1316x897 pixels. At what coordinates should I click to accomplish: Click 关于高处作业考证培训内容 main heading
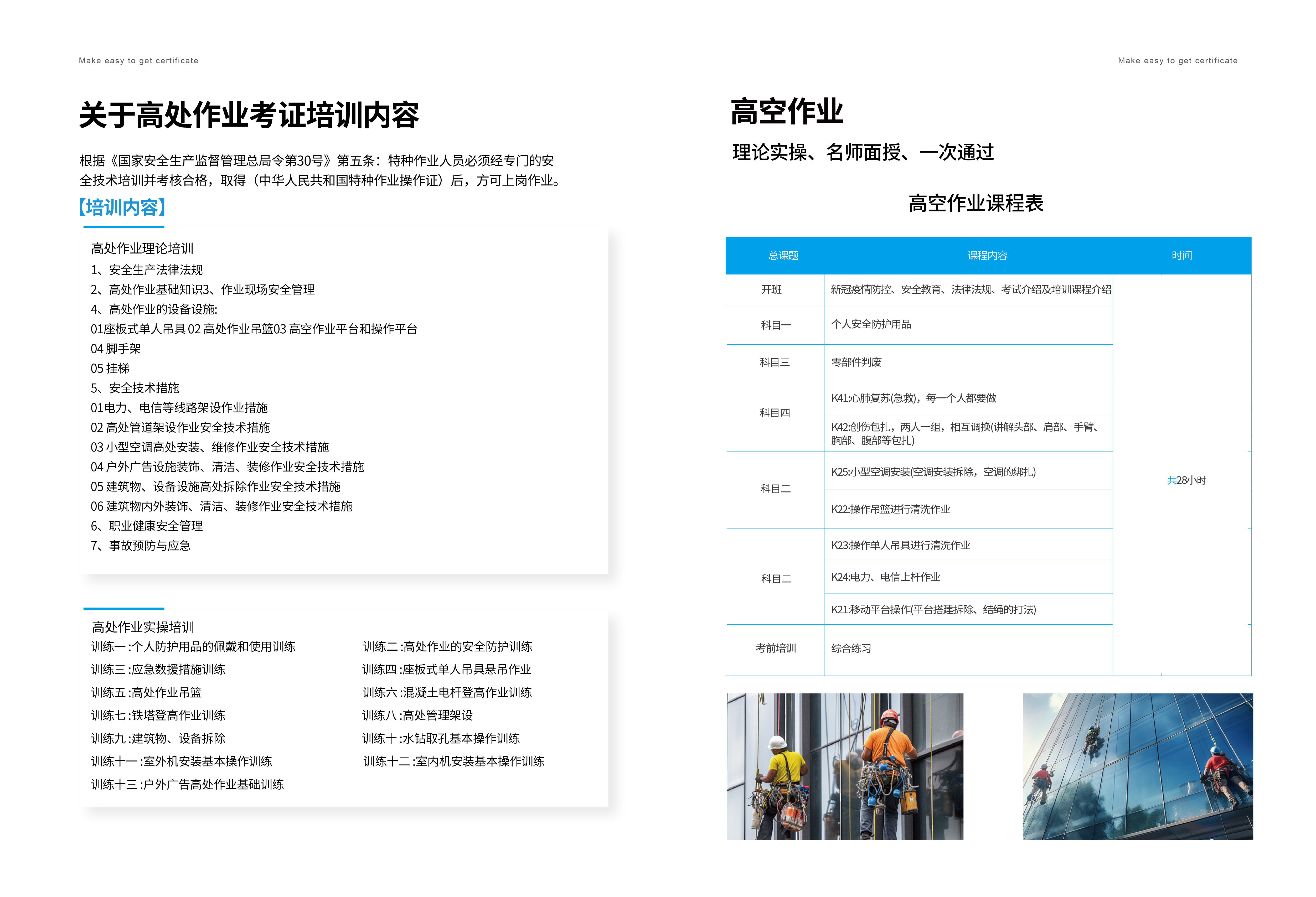[249, 115]
